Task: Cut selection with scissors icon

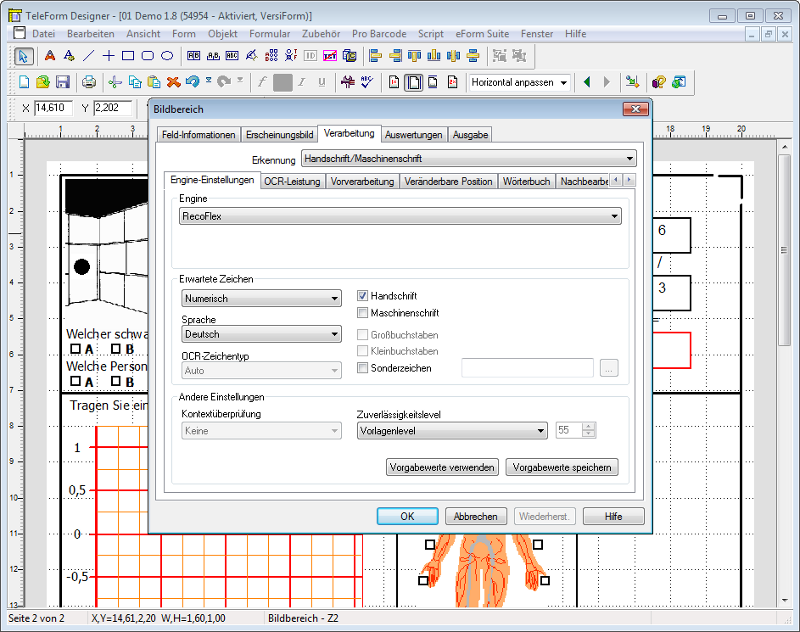Action: pos(115,82)
